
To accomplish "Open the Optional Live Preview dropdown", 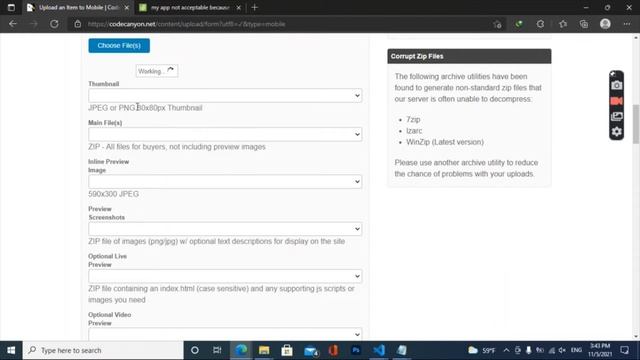I will point(225,276).
